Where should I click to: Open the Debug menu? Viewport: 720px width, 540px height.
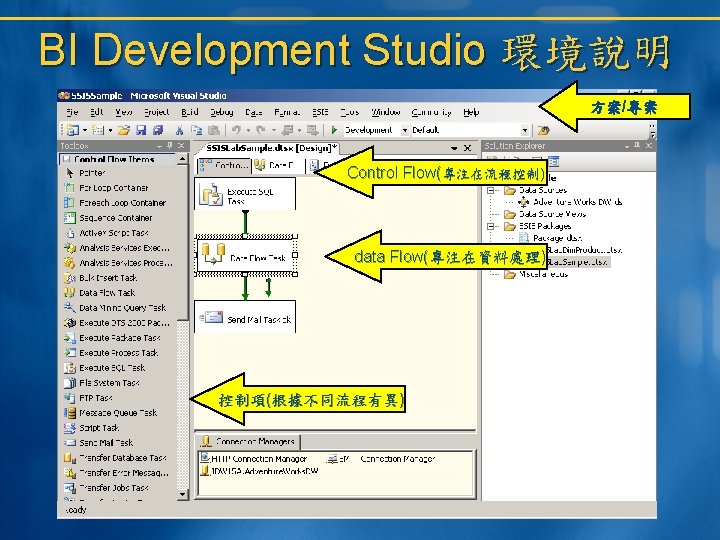(x=222, y=112)
